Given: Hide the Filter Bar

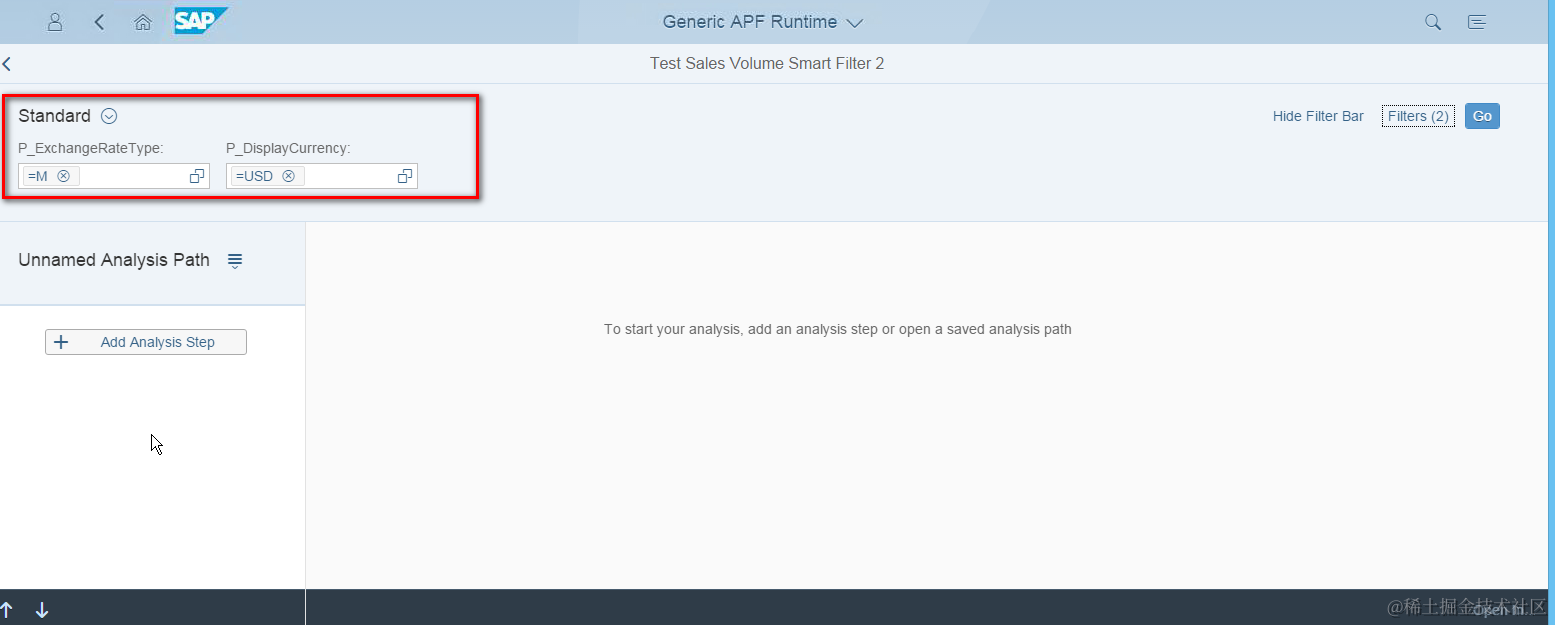Looking at the screenshot, I should pyautogui.click(x=1318, y=116).
